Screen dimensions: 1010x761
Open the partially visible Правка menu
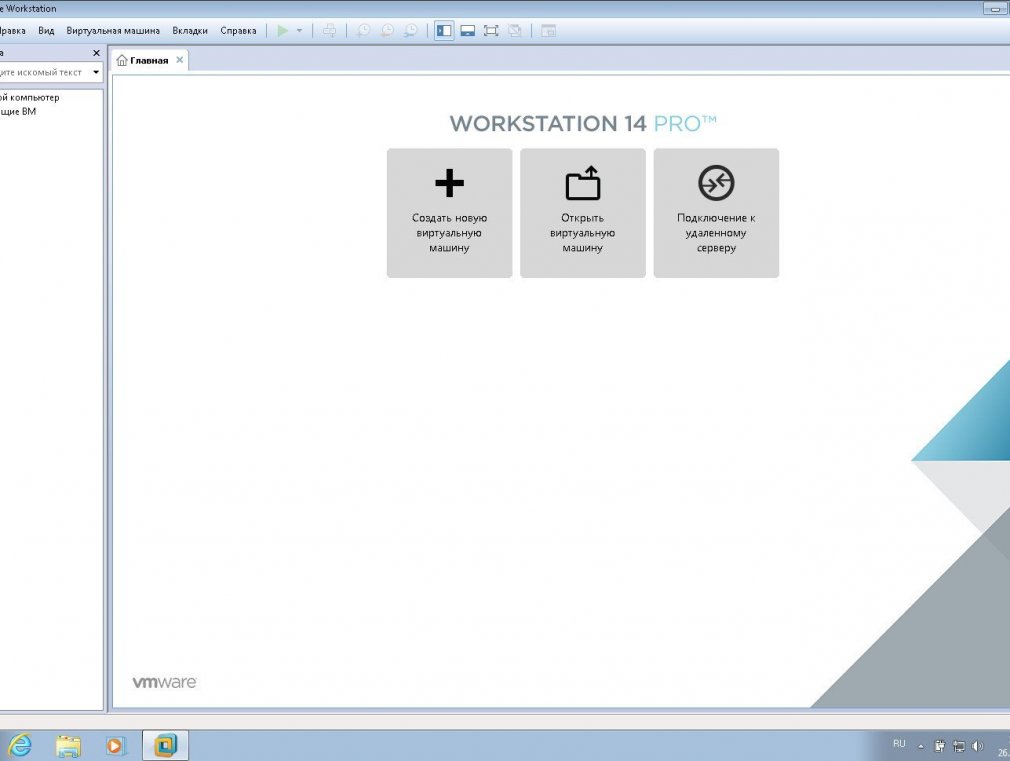coord(13,30)
